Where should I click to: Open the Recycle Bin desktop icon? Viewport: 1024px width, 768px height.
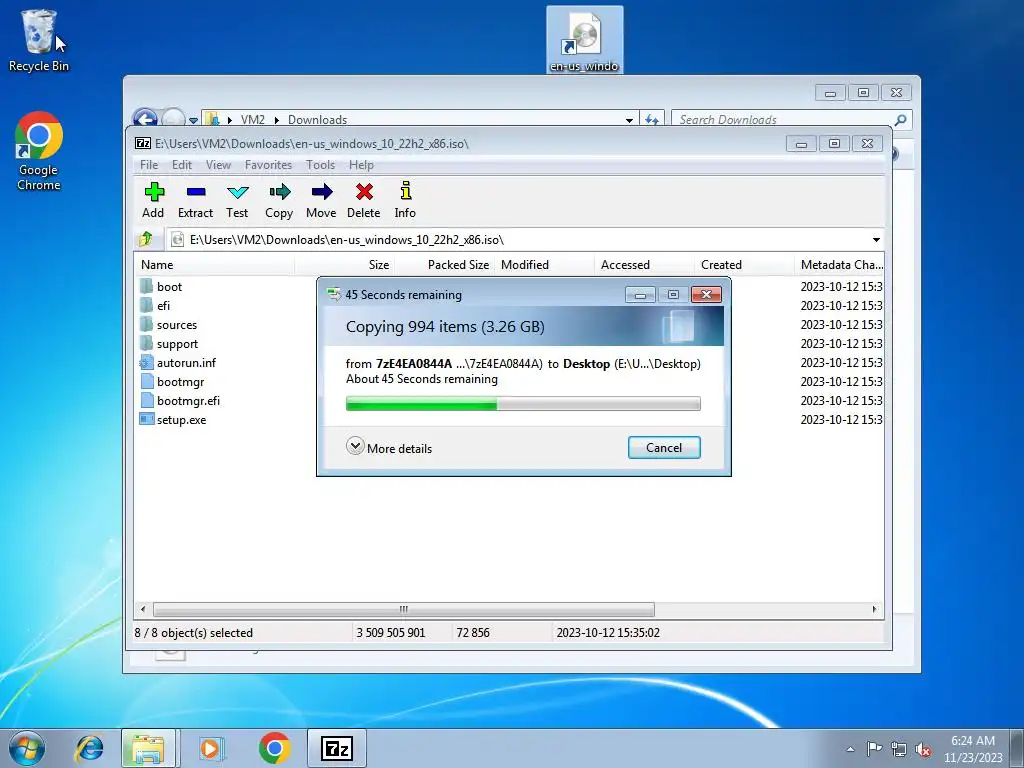[x=39, y=40]
